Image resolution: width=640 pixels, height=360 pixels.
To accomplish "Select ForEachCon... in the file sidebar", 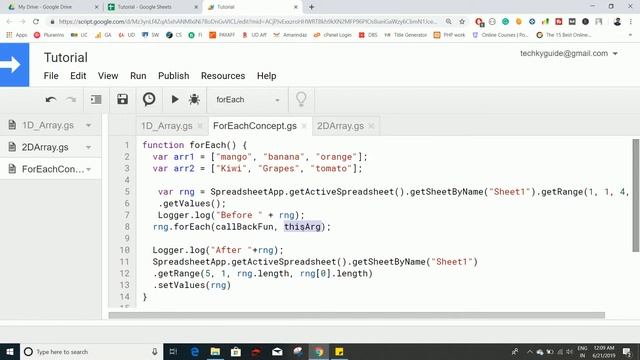I will 53,169.
